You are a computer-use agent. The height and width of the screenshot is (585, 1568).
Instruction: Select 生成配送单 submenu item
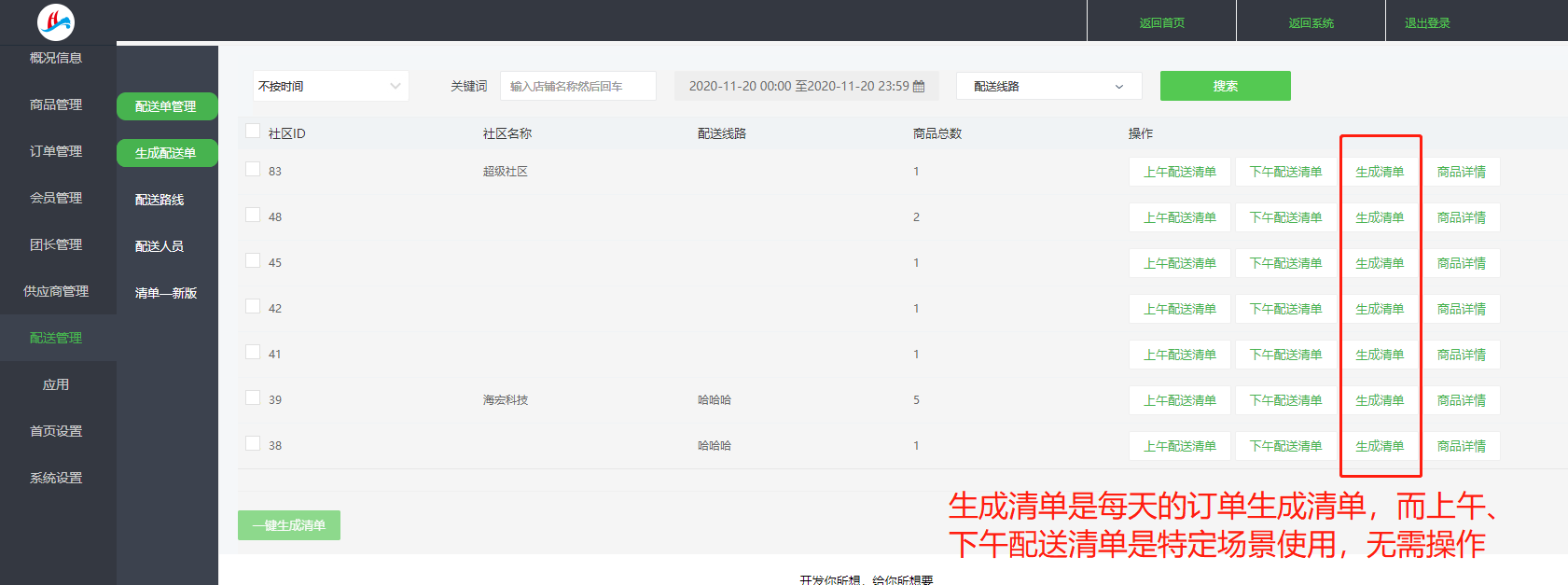point(167,153)
